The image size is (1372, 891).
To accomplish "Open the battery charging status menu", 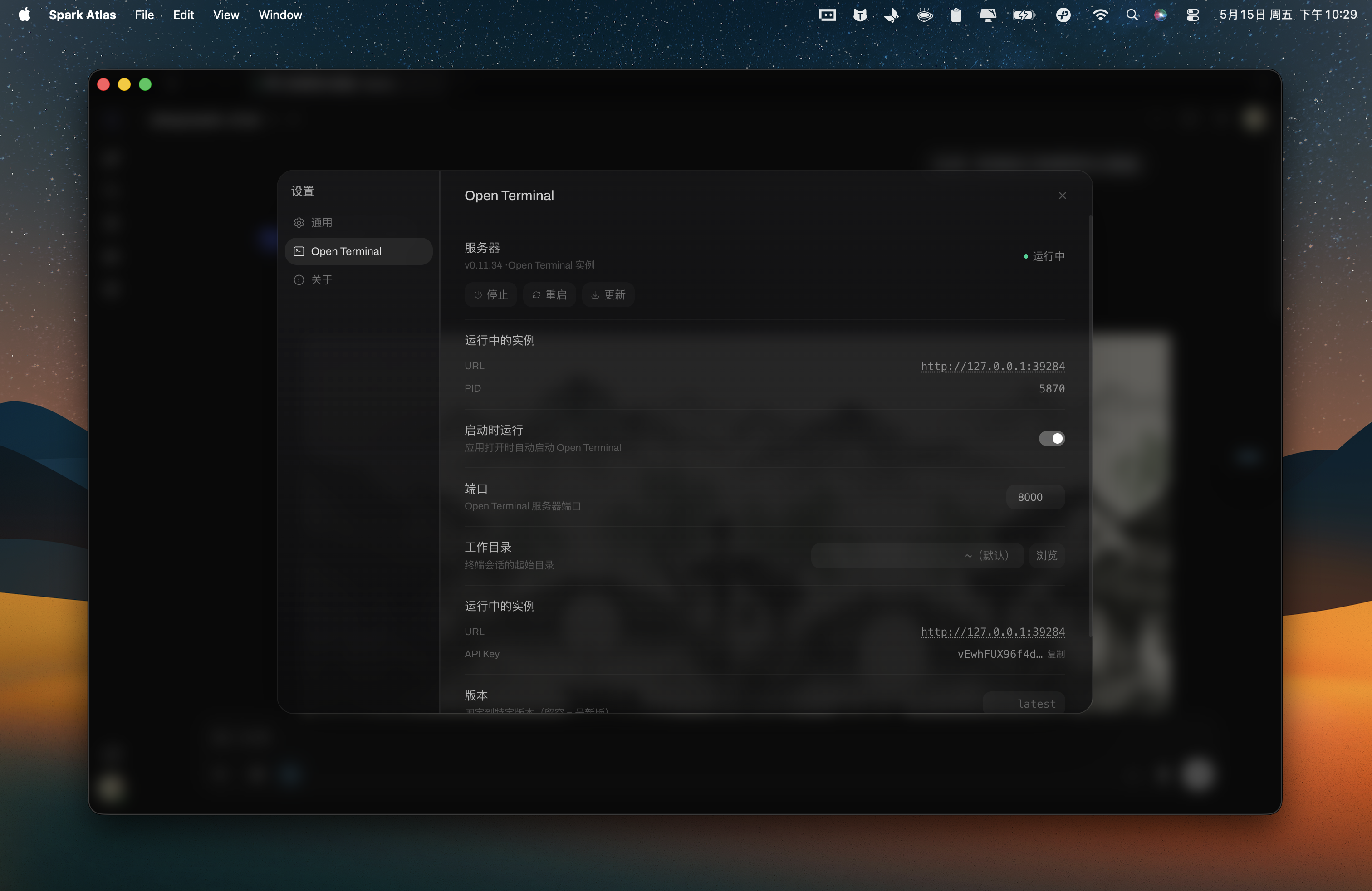I will coord(1024,15).
